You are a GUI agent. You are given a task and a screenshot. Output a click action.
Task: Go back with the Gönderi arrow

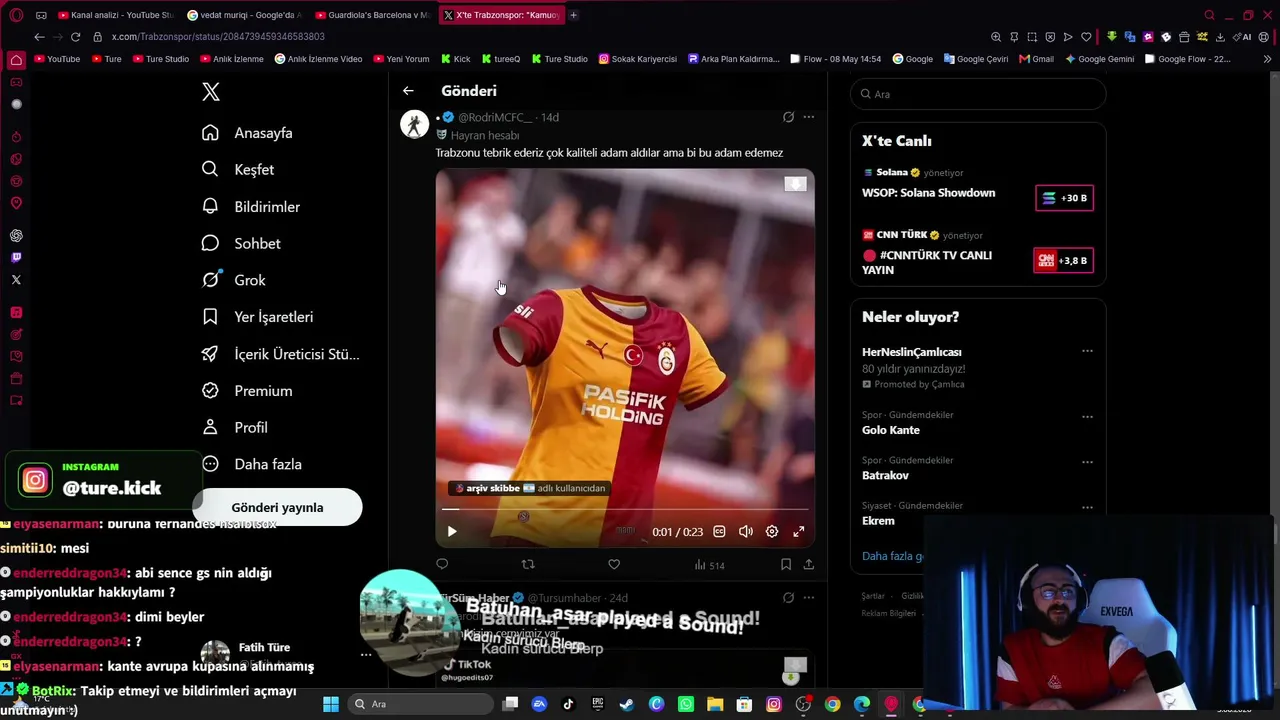pos(408,91)
